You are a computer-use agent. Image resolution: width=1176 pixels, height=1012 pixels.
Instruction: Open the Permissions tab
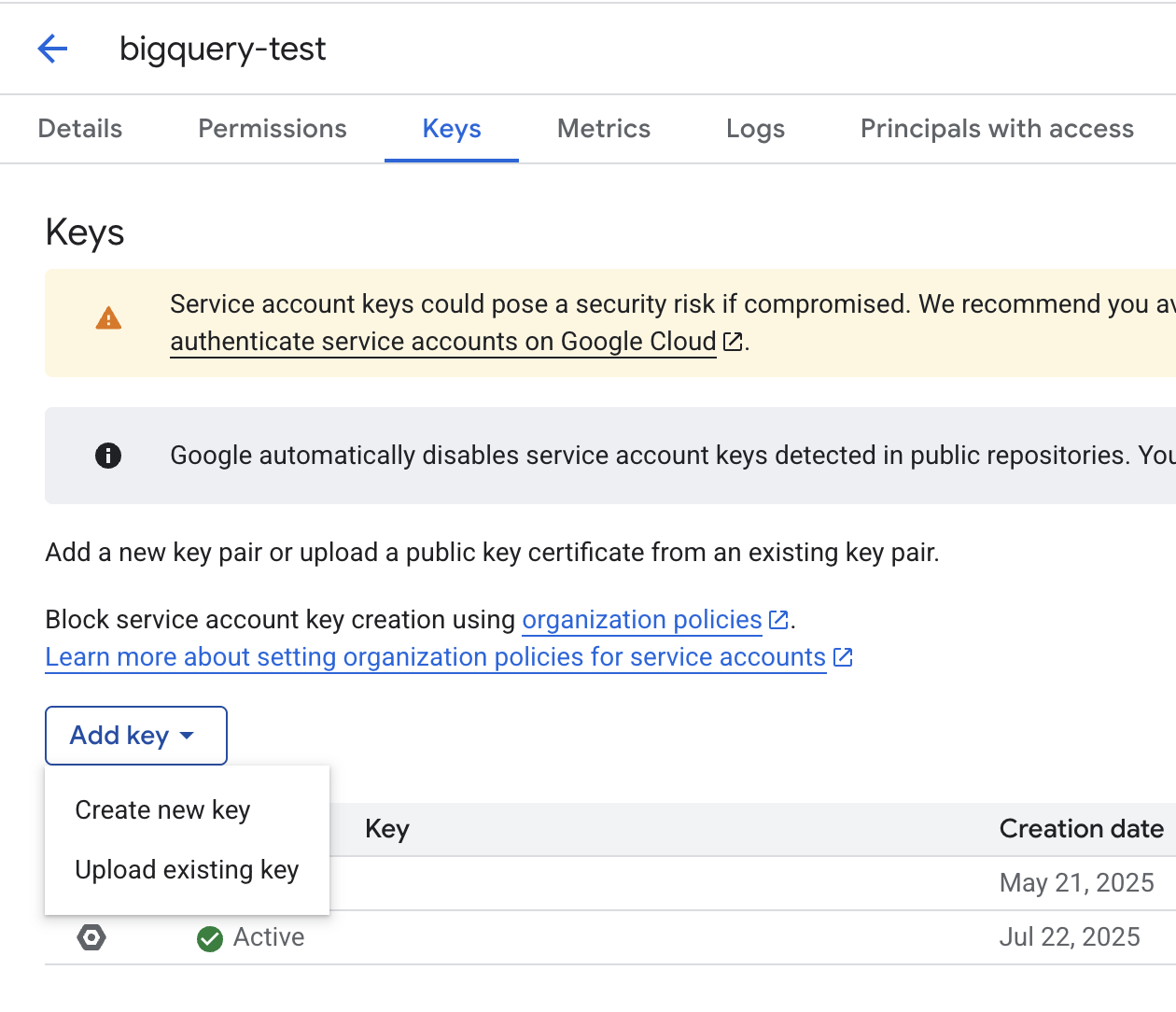click(x=272, y=129)
